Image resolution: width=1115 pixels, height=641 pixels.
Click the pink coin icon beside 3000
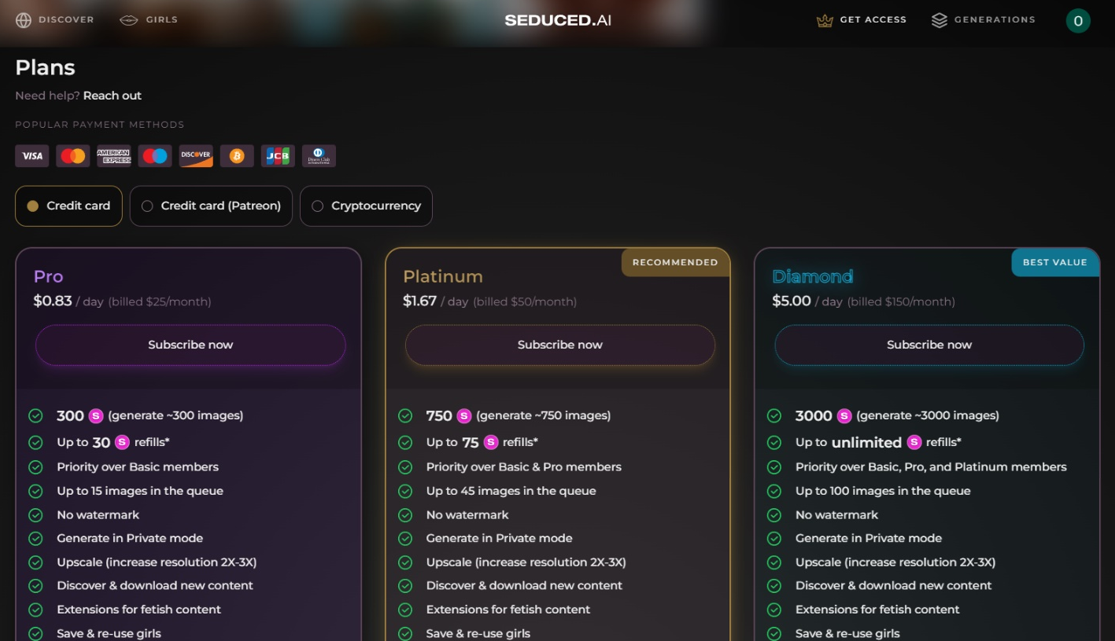point(844,415)
